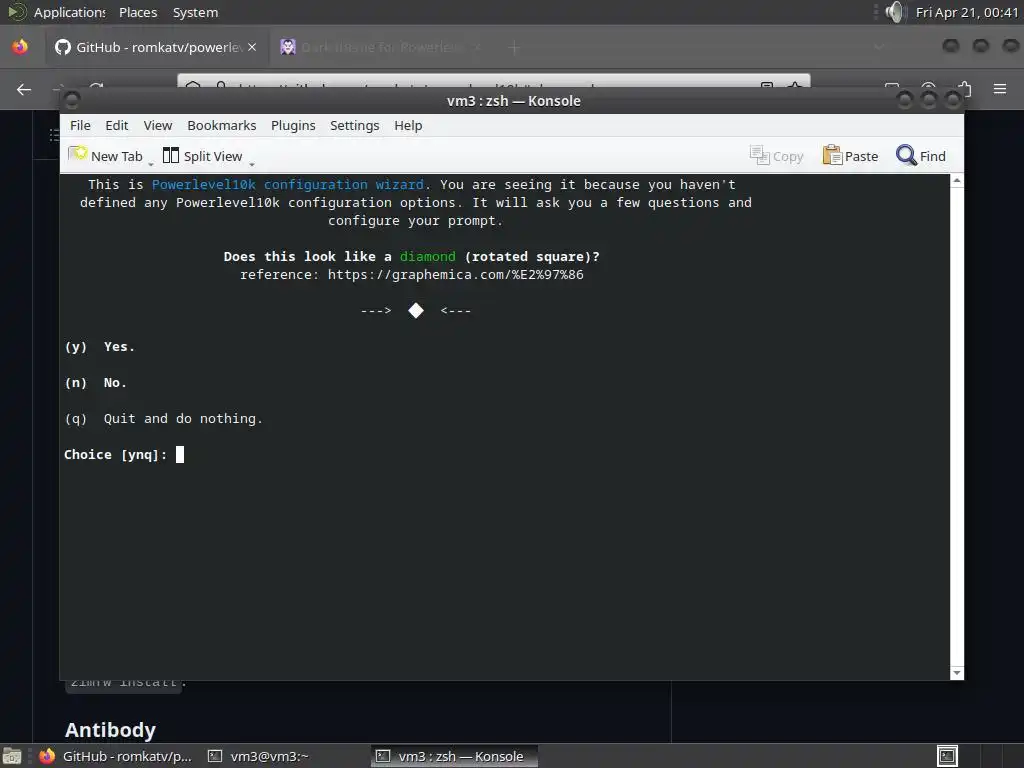Open the Bookmarks menu

[x=221, y=125]
